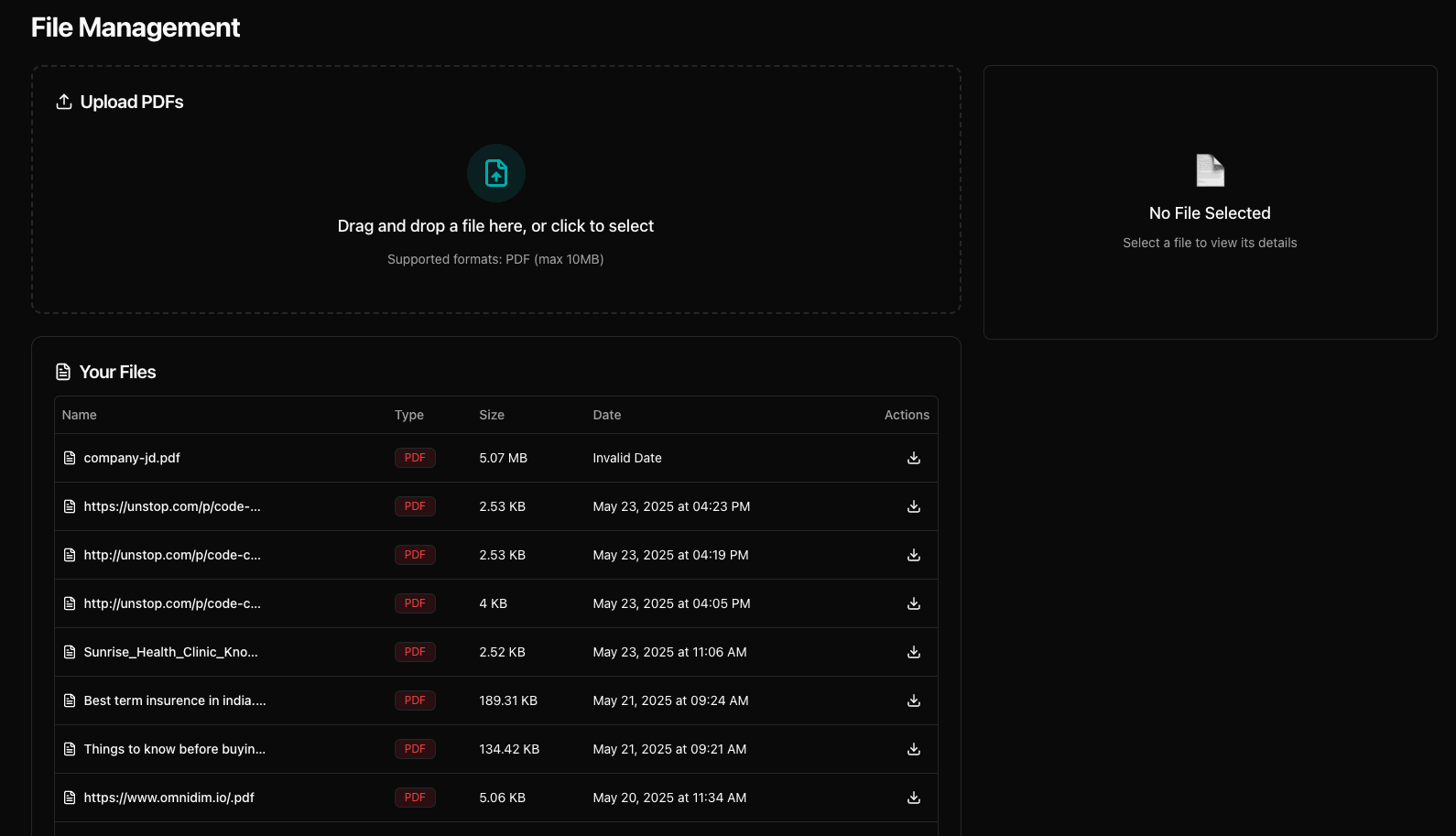Select Things to know before buyin... file
The width and height of the screenshot is (1456, 836).
click(x=174, y=749)
